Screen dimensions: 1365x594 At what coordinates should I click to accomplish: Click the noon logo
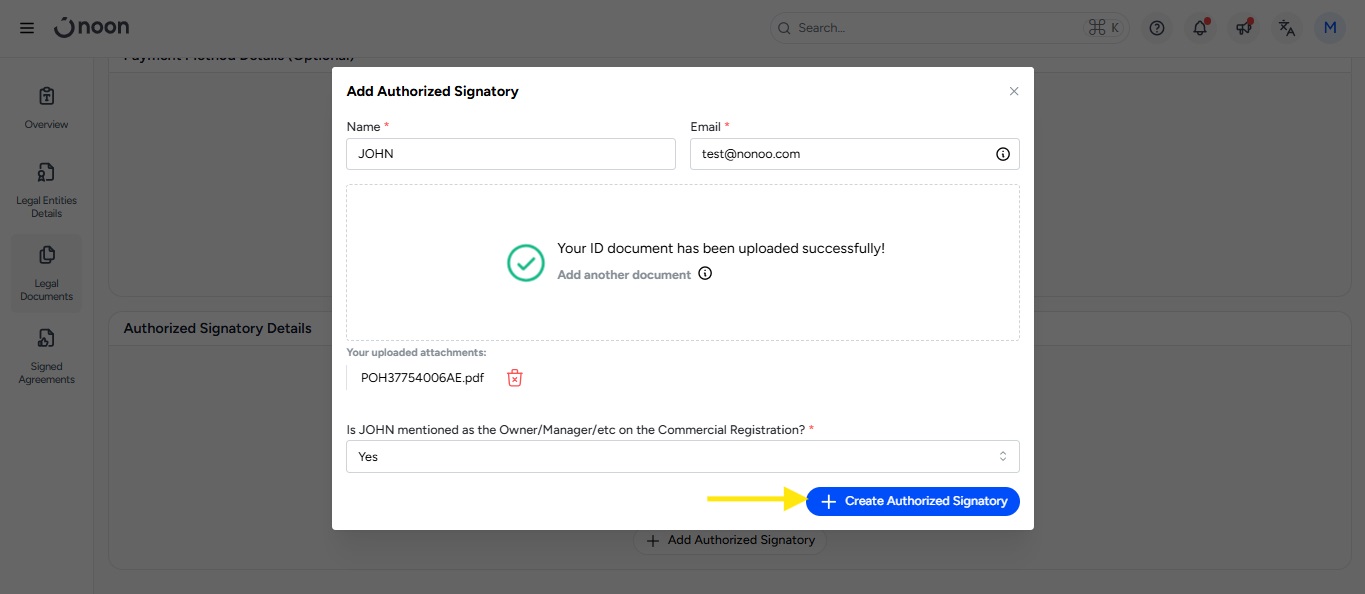92,28
